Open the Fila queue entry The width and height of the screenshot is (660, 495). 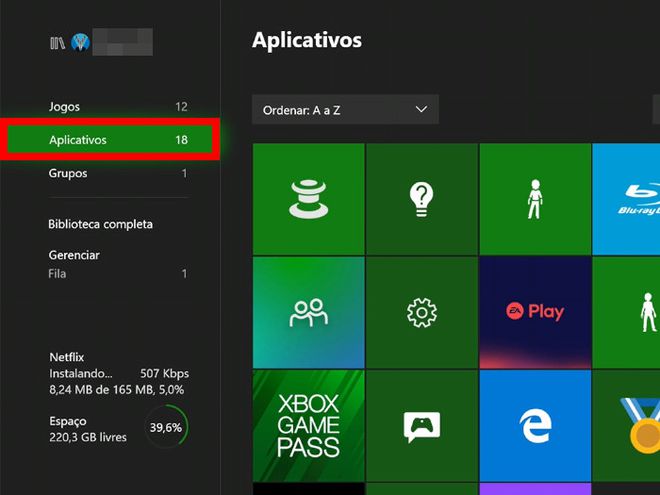[x=118, y=274]
